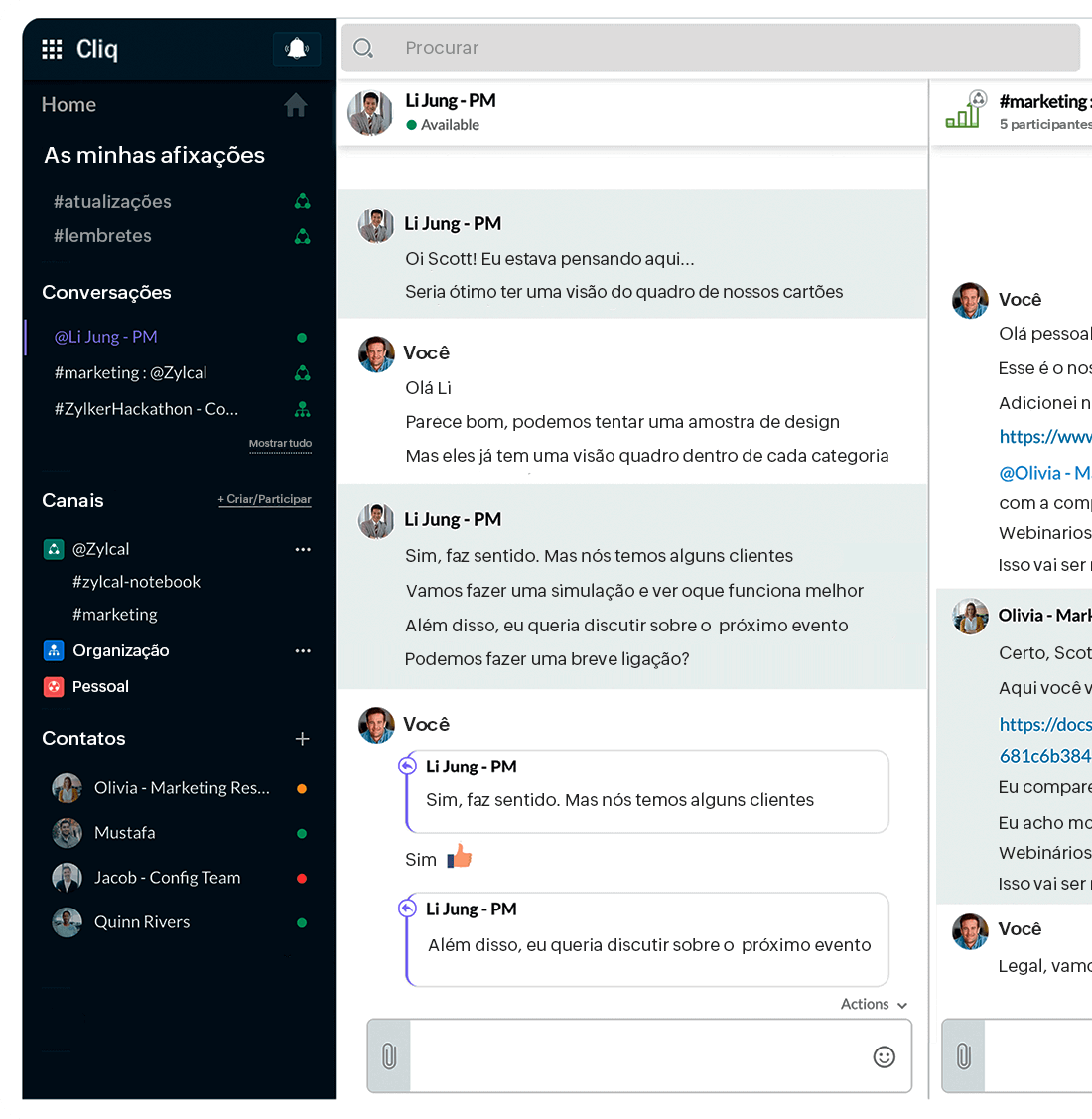Click the status dot for @Li Jung - PM
The height and width of the screenshot is (1119, 1092).
pos(302,338)
